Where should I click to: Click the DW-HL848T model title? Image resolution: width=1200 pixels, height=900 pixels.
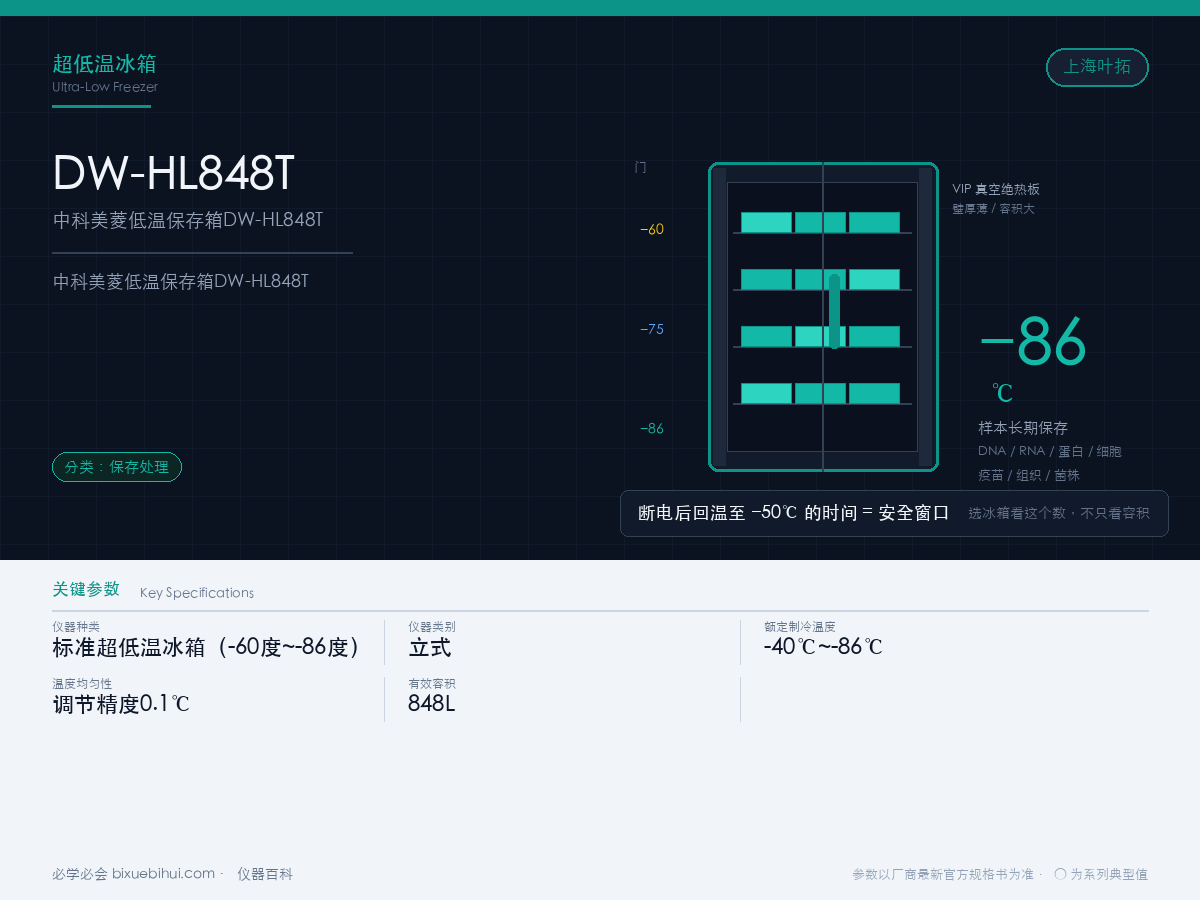[174, 173]
